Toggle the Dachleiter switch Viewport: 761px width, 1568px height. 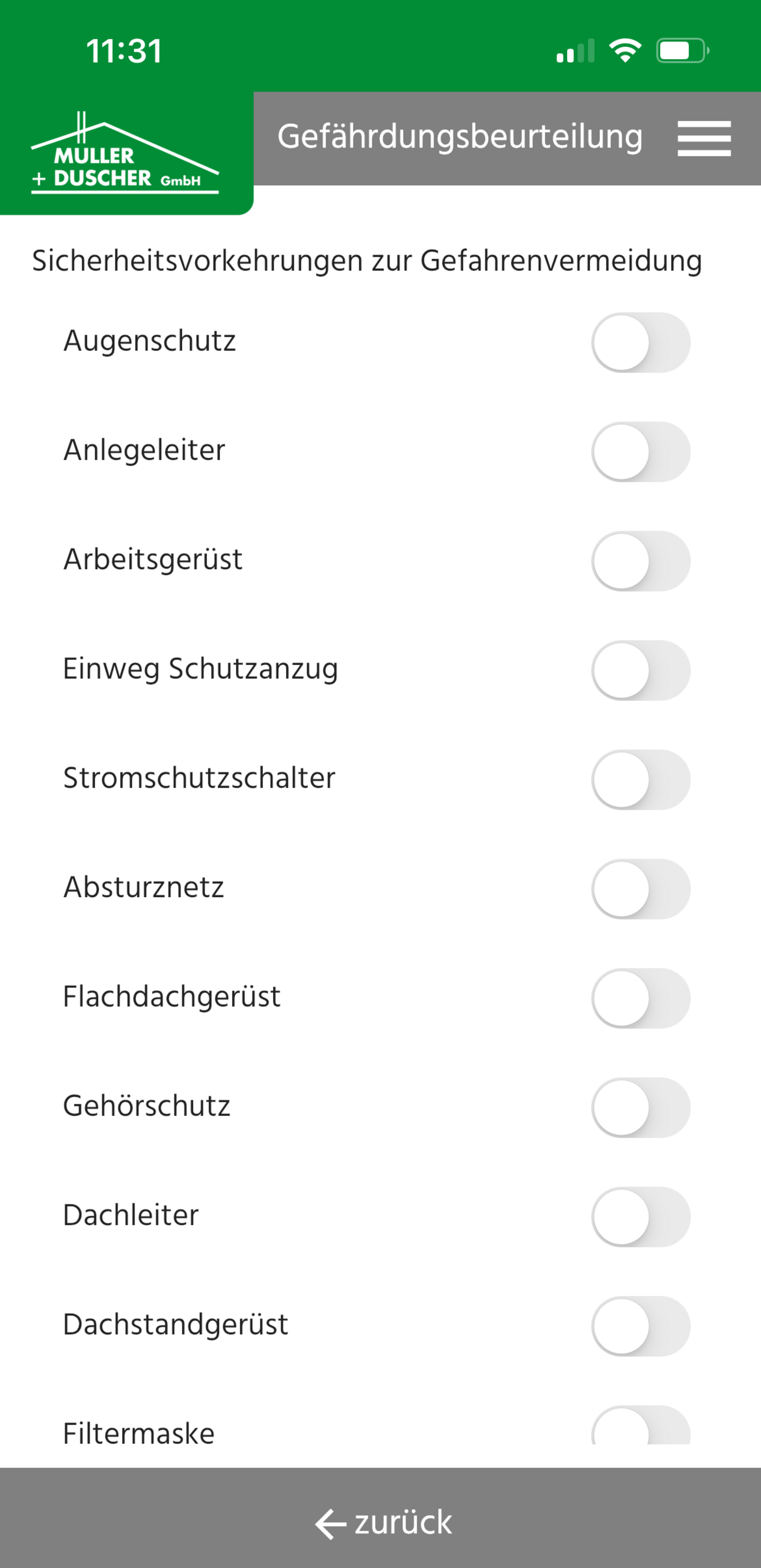641,1217
